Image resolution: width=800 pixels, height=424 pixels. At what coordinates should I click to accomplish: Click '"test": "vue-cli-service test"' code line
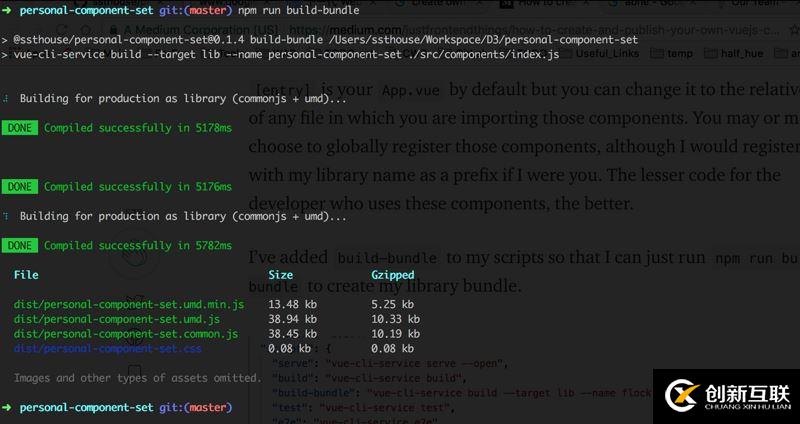tap(363, 408)
